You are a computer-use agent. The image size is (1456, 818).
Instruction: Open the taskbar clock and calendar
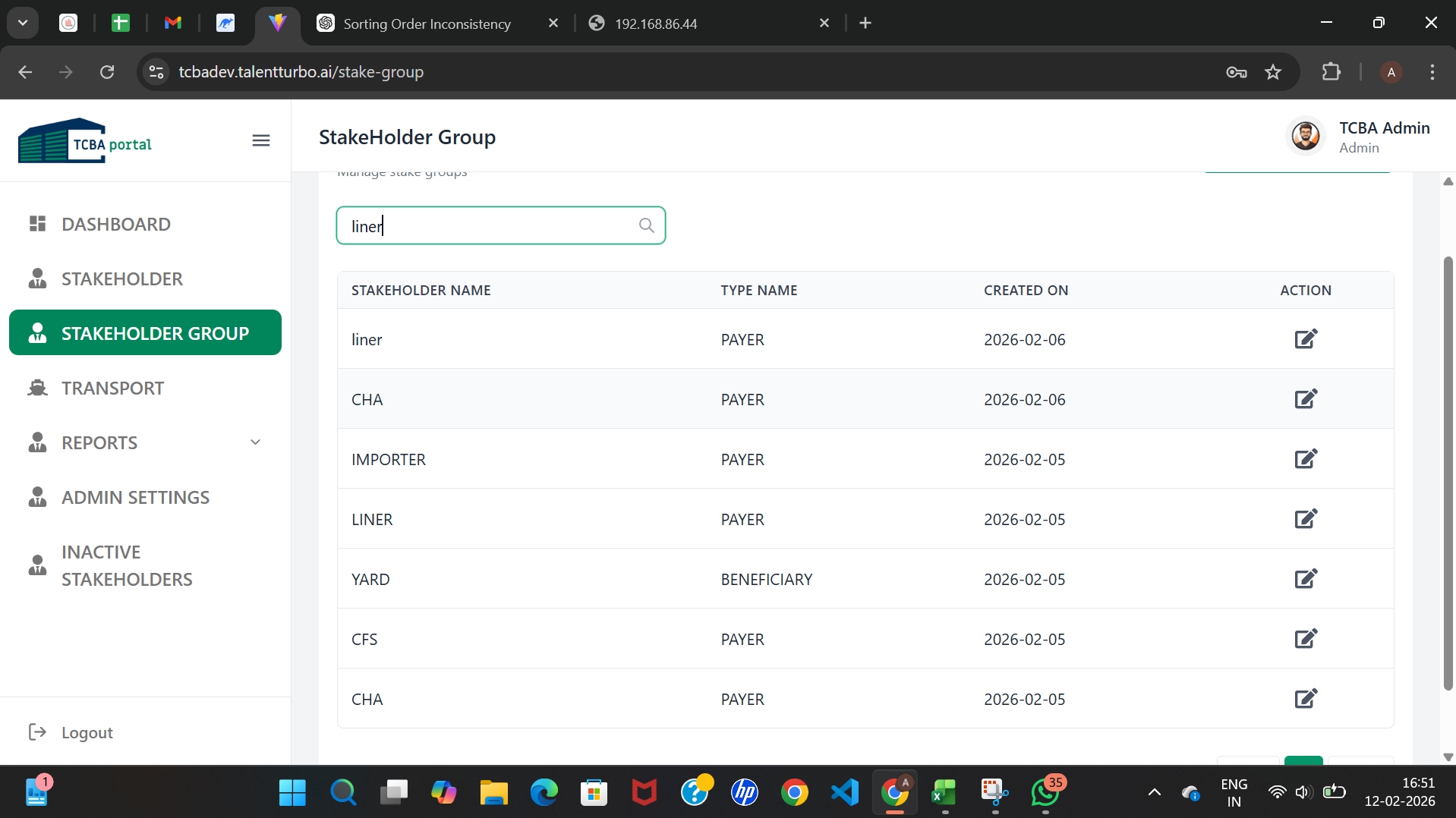pyautogui.click(x=1400, y=792)
